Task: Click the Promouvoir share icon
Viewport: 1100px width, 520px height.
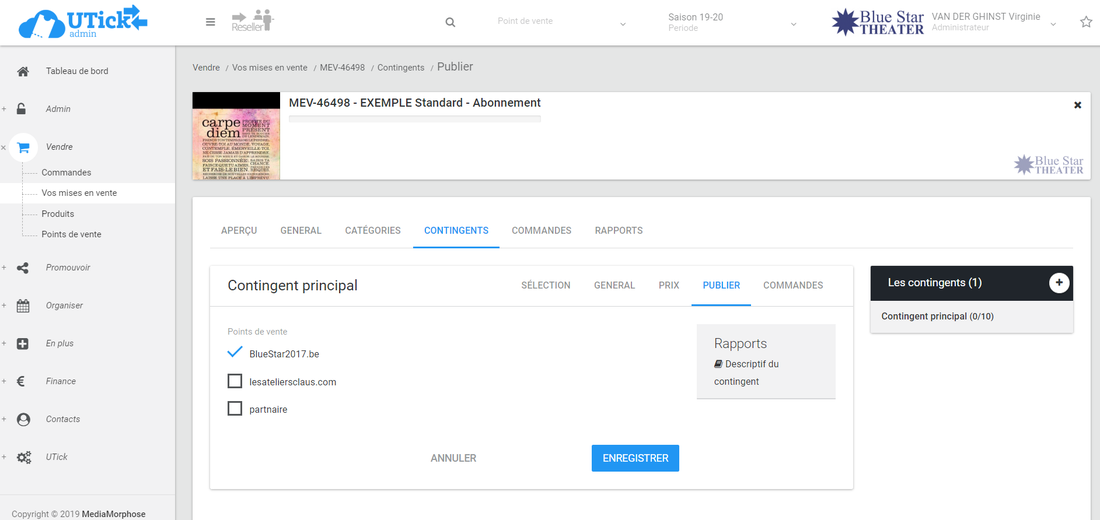Action: pyautogui.click(x=23, y=268)
